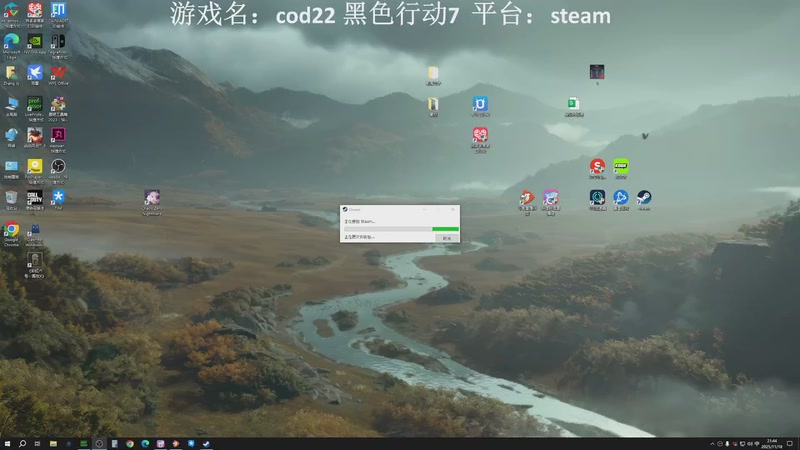
Task: Open the green KOOK desktop shortcut
Action: tap(620, 166)
